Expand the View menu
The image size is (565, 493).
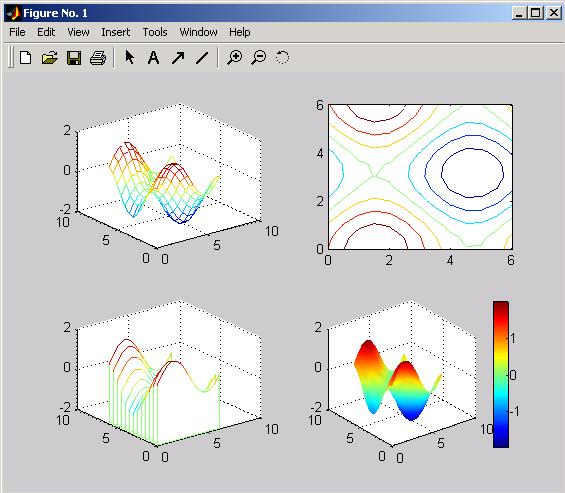[78, 32]
